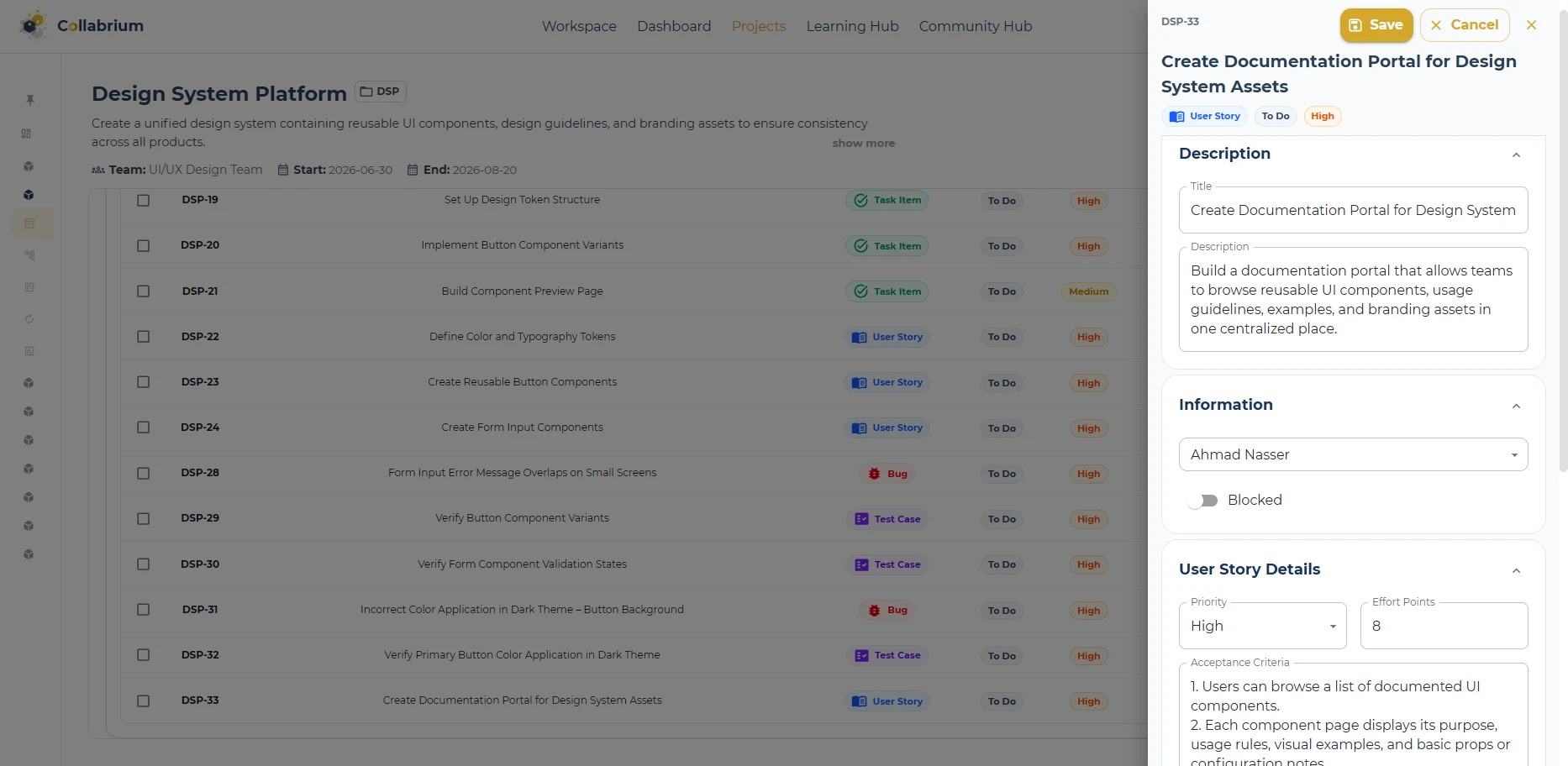
Task: Click the User Story badge in the detail panel header
Action: click(1204, 116)
